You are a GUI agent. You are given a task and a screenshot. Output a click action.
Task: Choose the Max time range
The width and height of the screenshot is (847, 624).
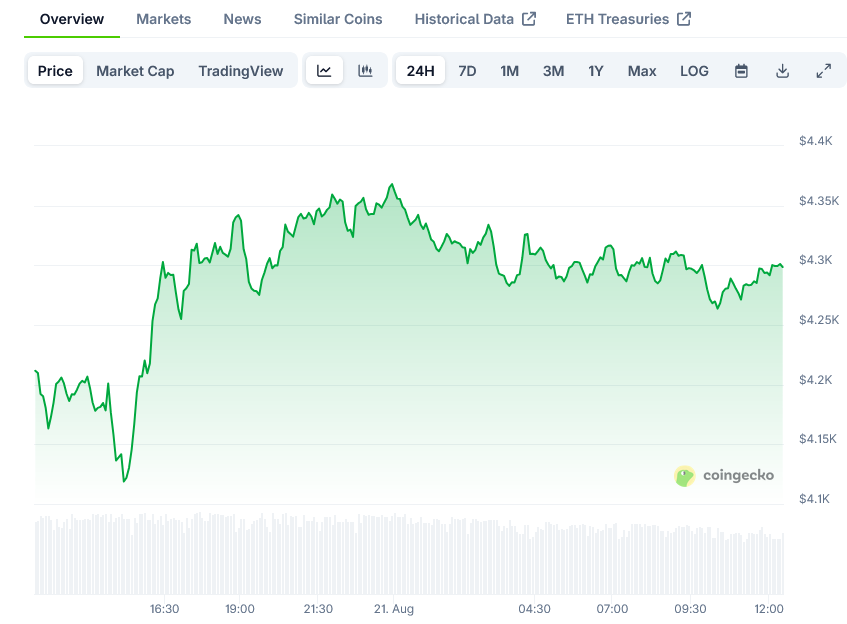click(x=642, y=71)
